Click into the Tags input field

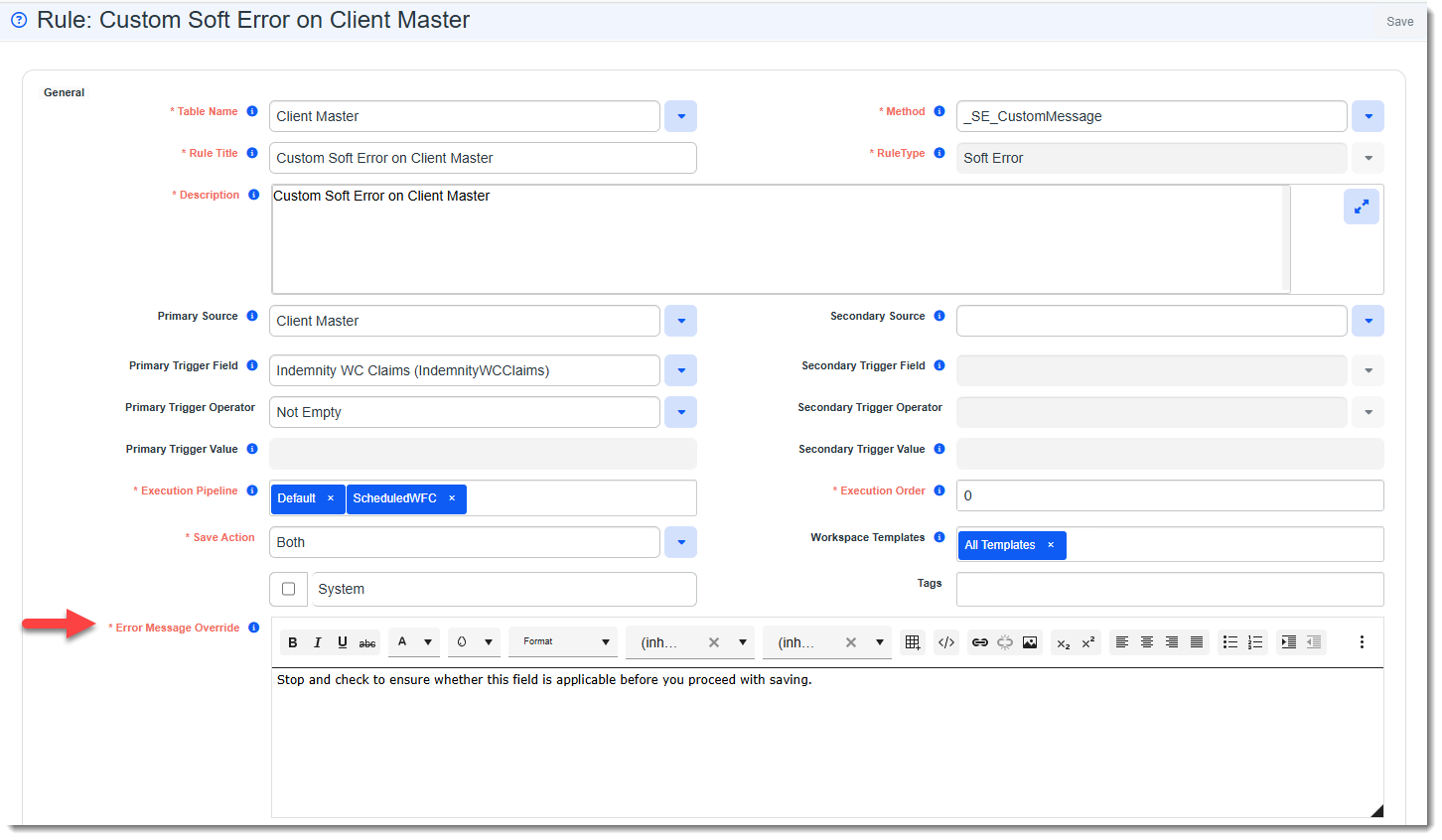tap(1170, 589)
